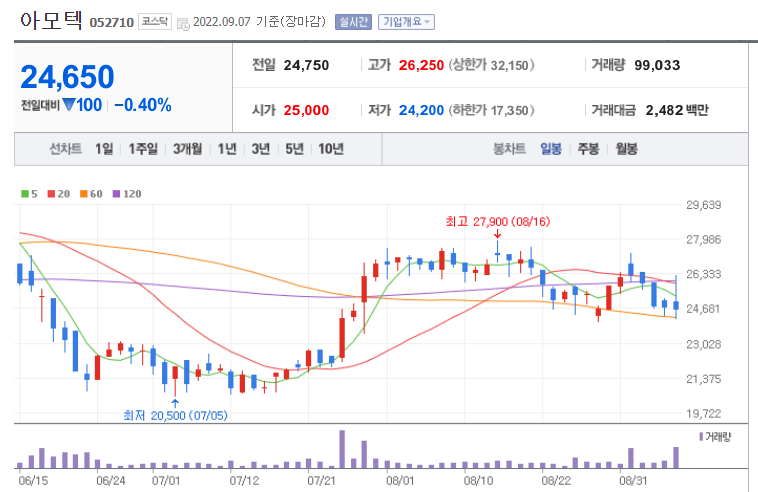Select the 1주일 line chart tab
Image resolution: width=758 pixels, height=492 pixels.
point(143,149)
